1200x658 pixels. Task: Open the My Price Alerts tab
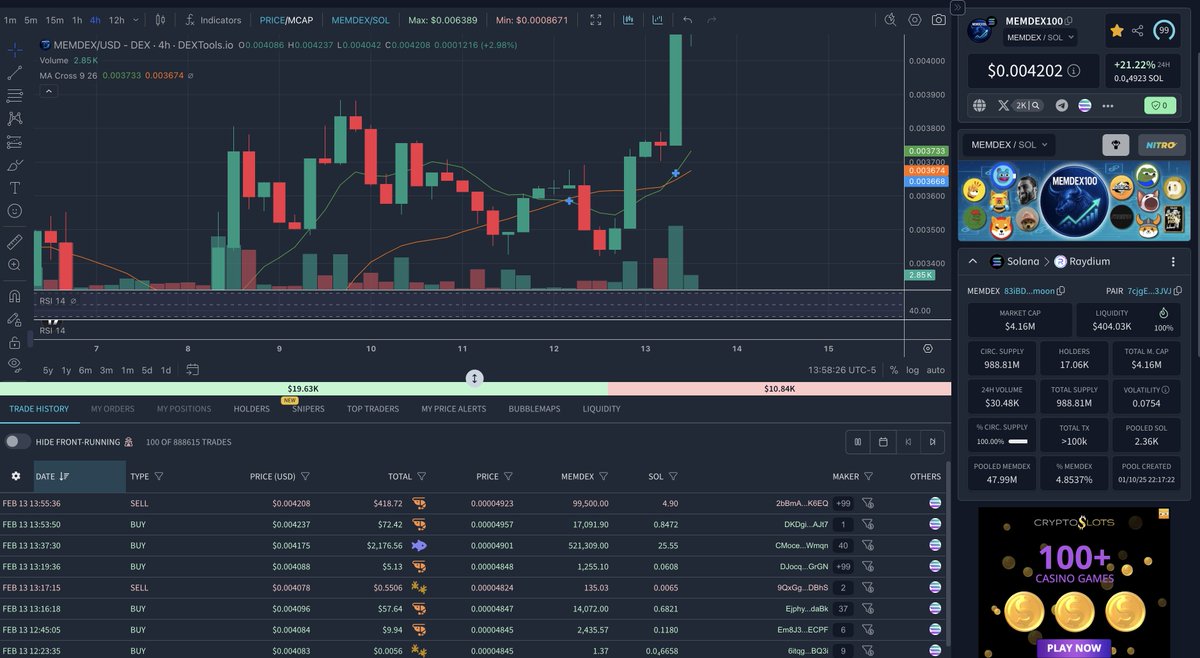pyautogui.click(x=454, y=408)
